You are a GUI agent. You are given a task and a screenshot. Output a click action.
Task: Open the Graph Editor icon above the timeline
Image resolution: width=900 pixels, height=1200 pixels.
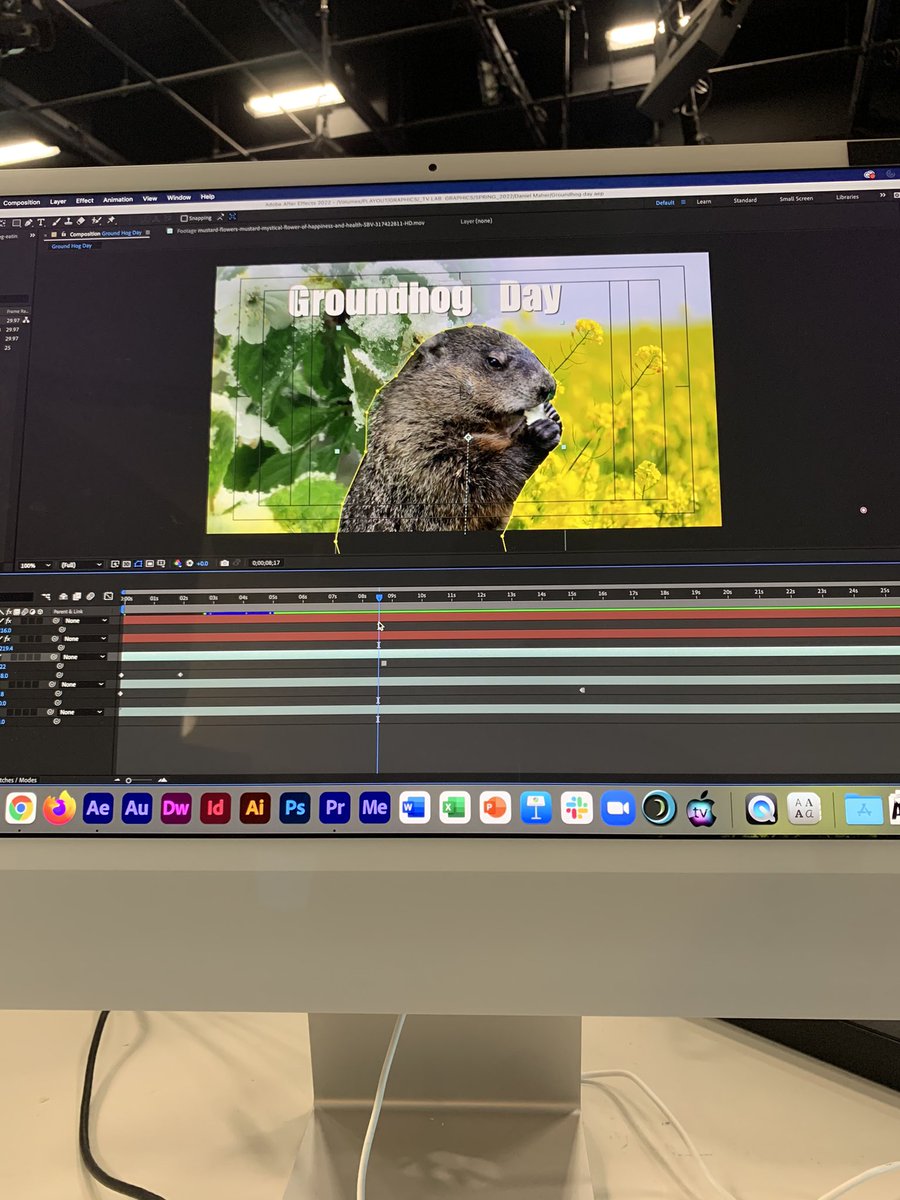click(x=109, y=593)
